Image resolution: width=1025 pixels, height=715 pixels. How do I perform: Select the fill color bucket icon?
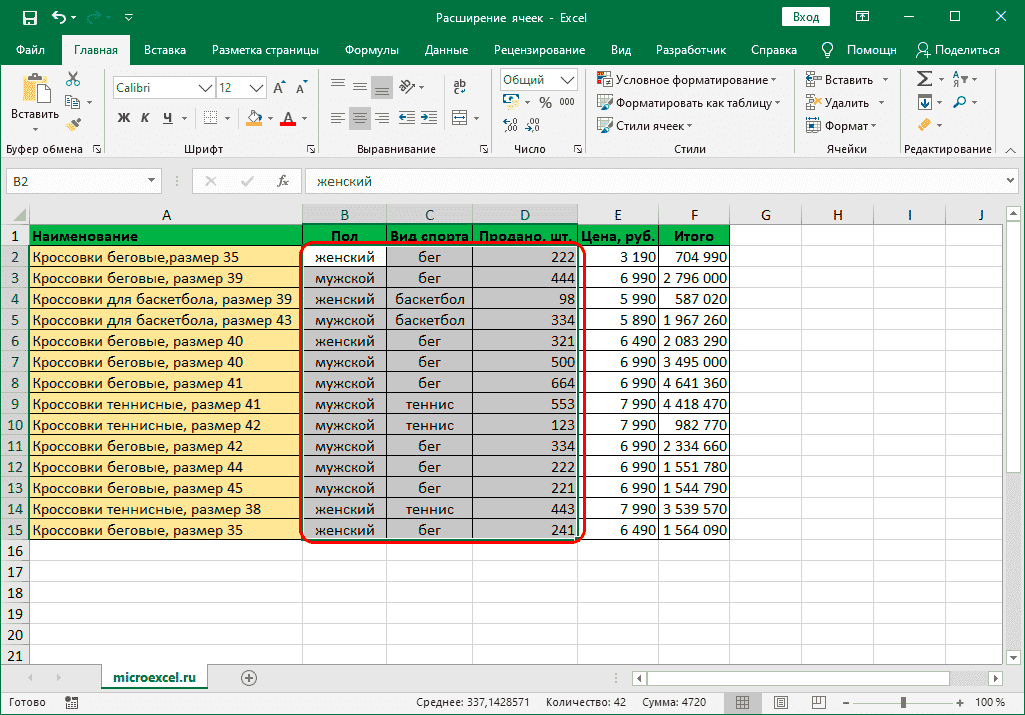coord(254,118)
